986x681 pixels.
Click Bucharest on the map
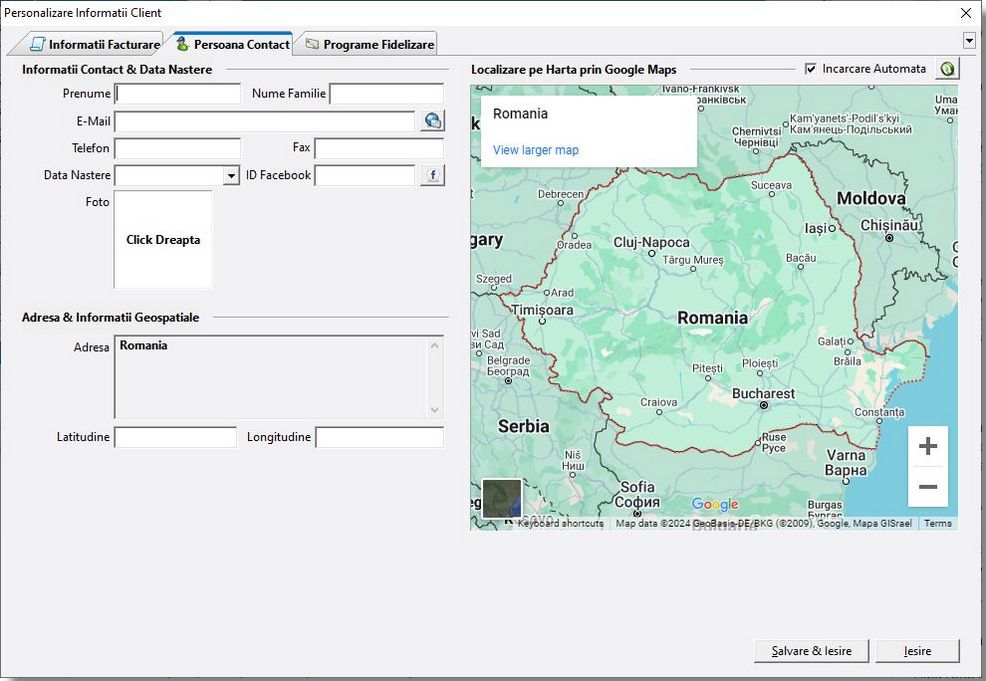[763, 394]
